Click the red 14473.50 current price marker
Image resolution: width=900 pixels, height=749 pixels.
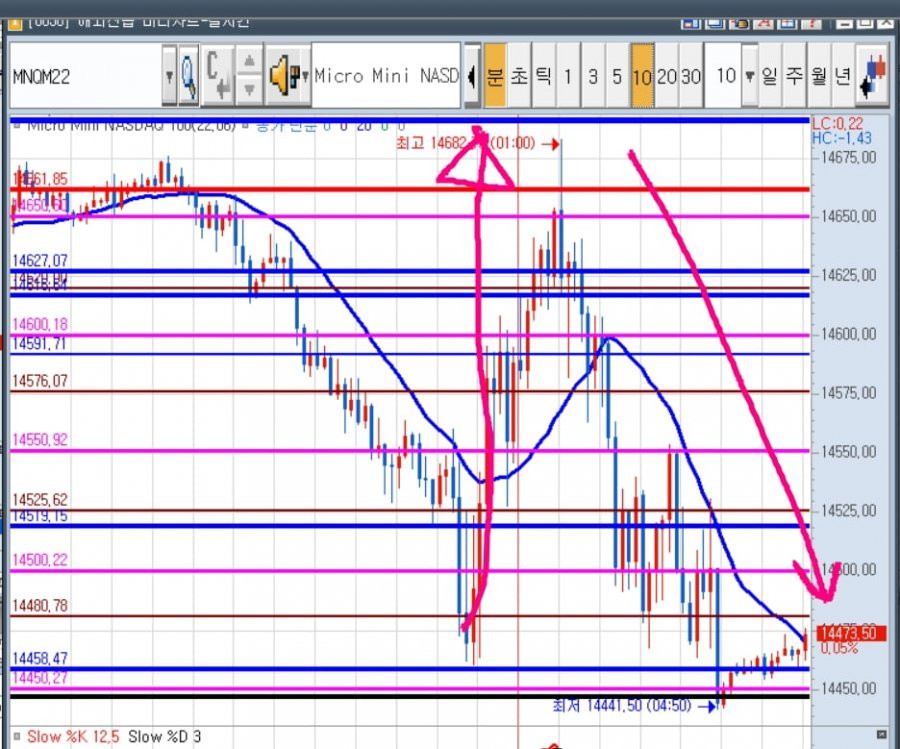click(851, 633)
